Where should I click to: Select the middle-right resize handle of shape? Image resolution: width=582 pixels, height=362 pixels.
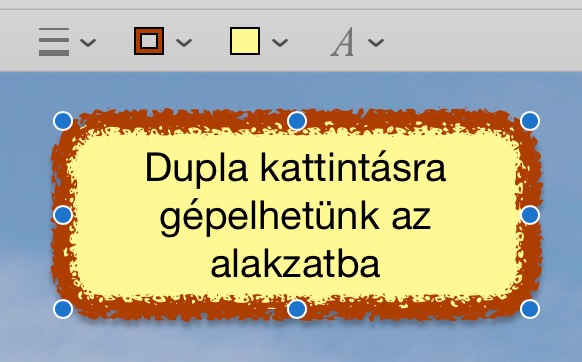click(530, 215)
